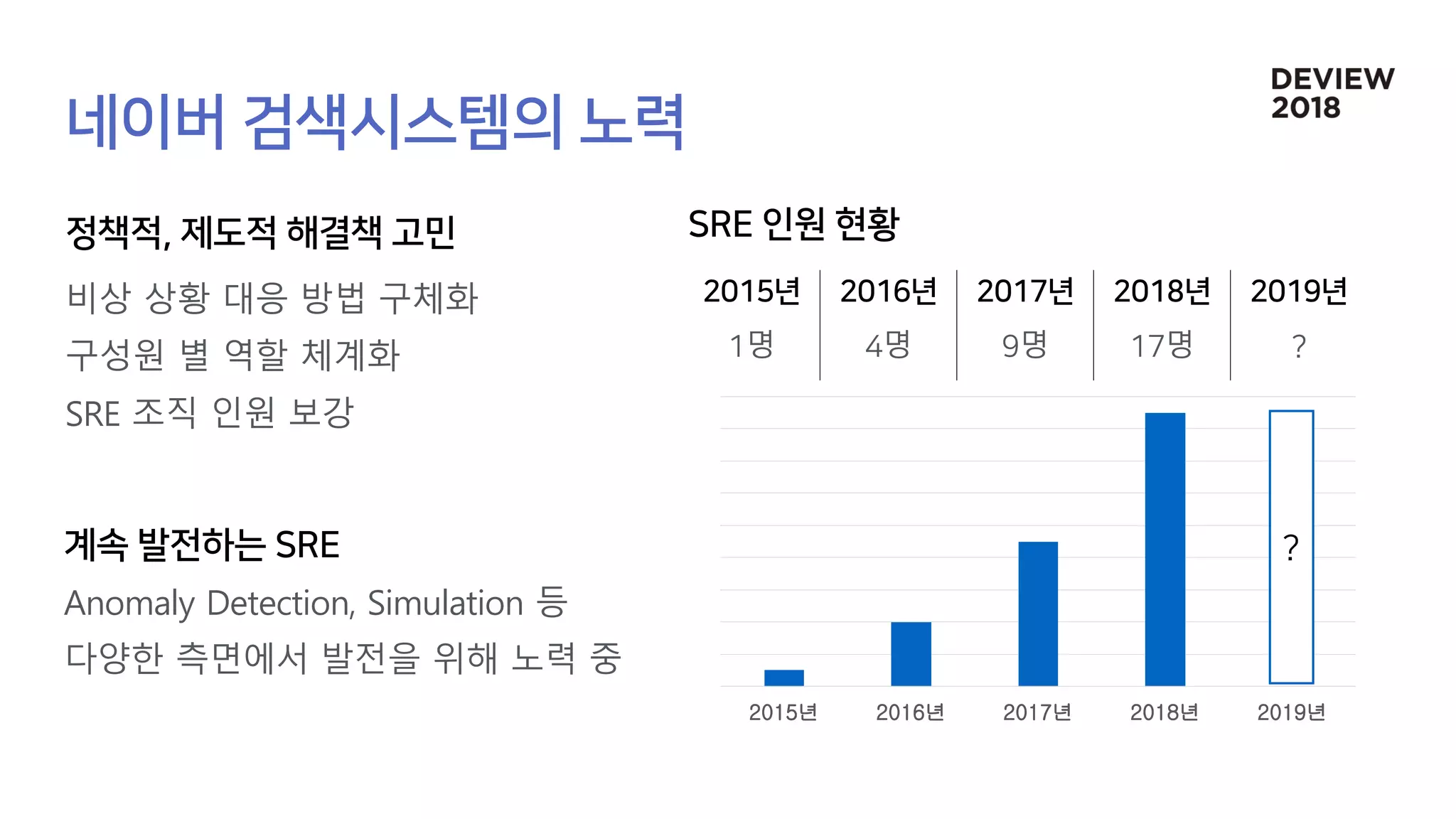
Task: Click the DEVIEW 2018 logo
Action: tap(1332, 93)
